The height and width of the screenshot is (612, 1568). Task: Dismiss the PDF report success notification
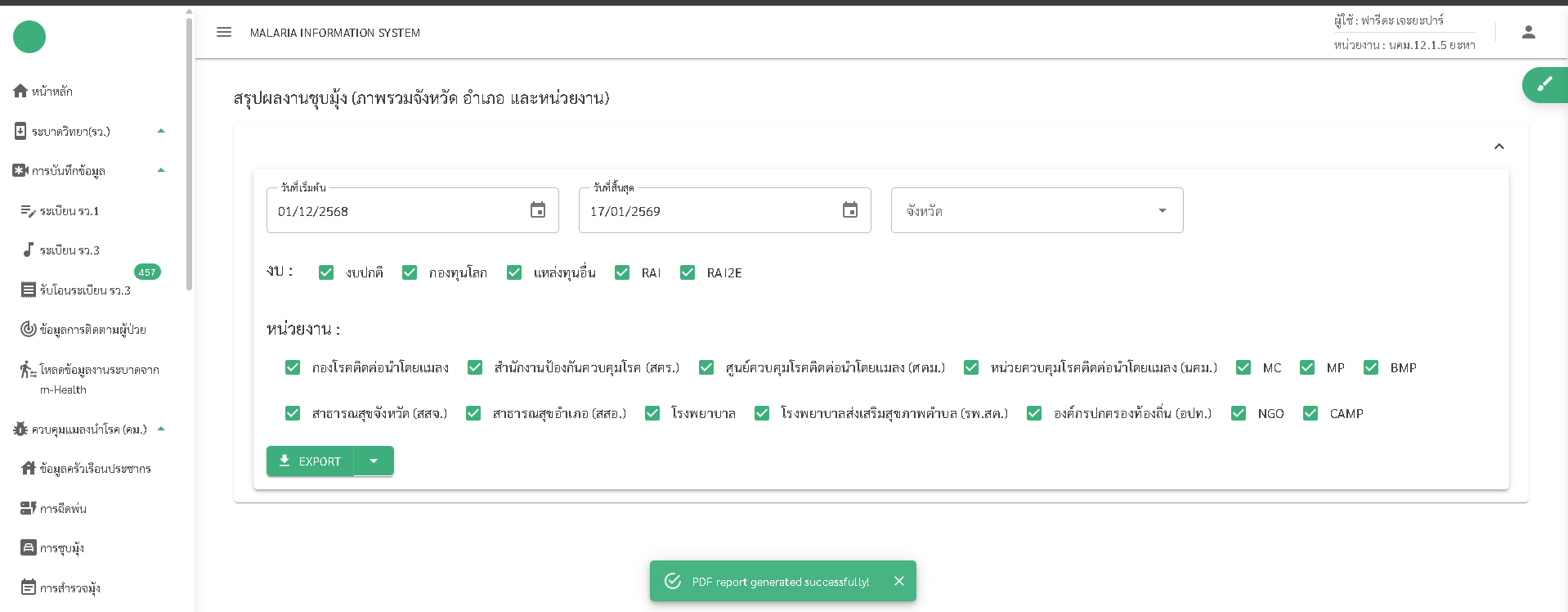pyautogui.click(x=898, y=581)
